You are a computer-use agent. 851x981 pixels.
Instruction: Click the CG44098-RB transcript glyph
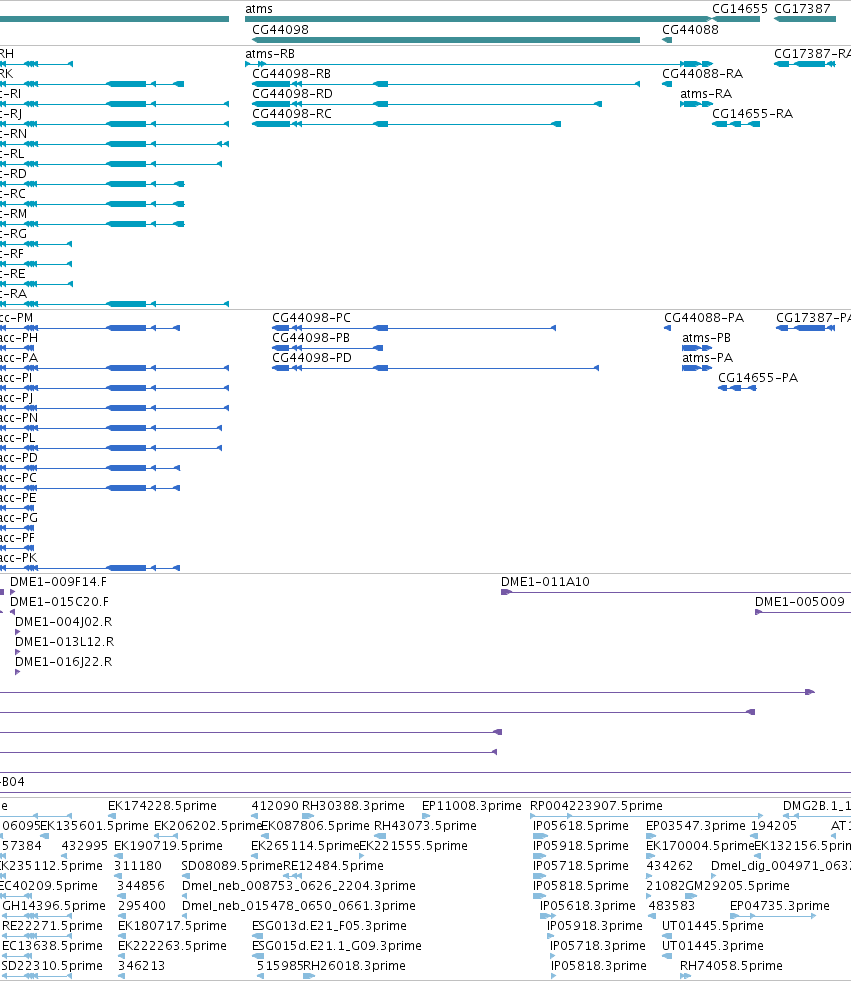coord(446,84)
